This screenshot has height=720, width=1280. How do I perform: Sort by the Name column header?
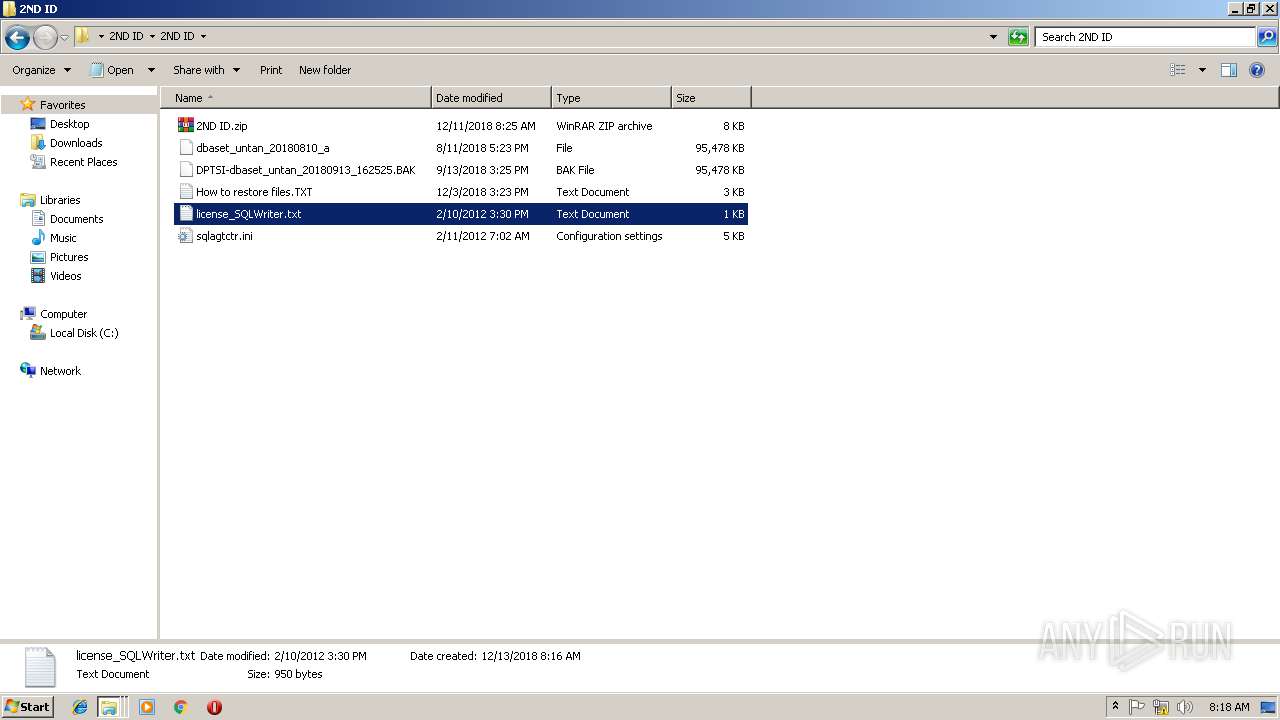click(x=296, y=98)
